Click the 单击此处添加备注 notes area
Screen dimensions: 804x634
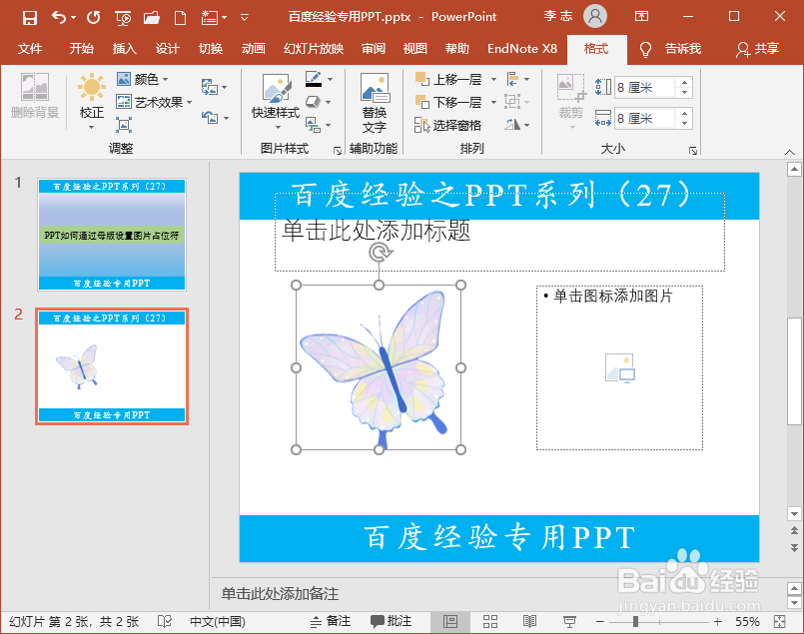(x=280, y=593)
